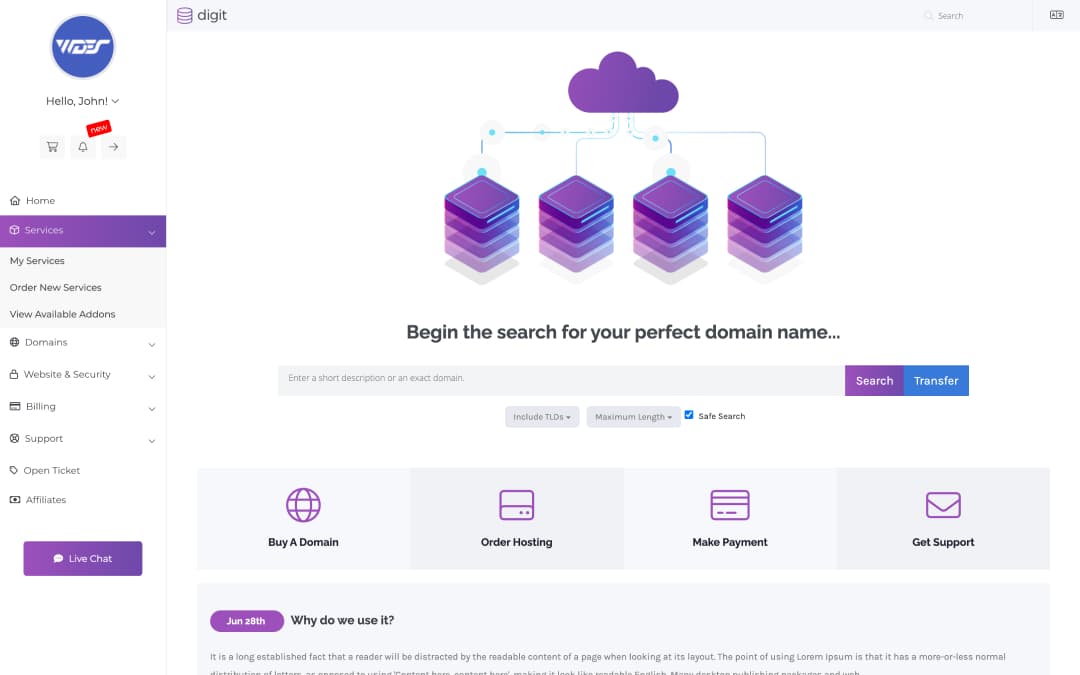
Task: Click the Support lifebuoy icon
Action: (x=14, y=438)
